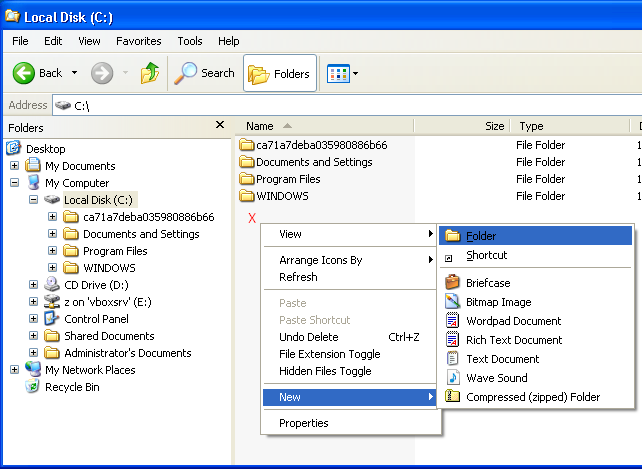Select WINDOWS folder in file list
This screenshot has height=469, width=642.
point(274,196)
